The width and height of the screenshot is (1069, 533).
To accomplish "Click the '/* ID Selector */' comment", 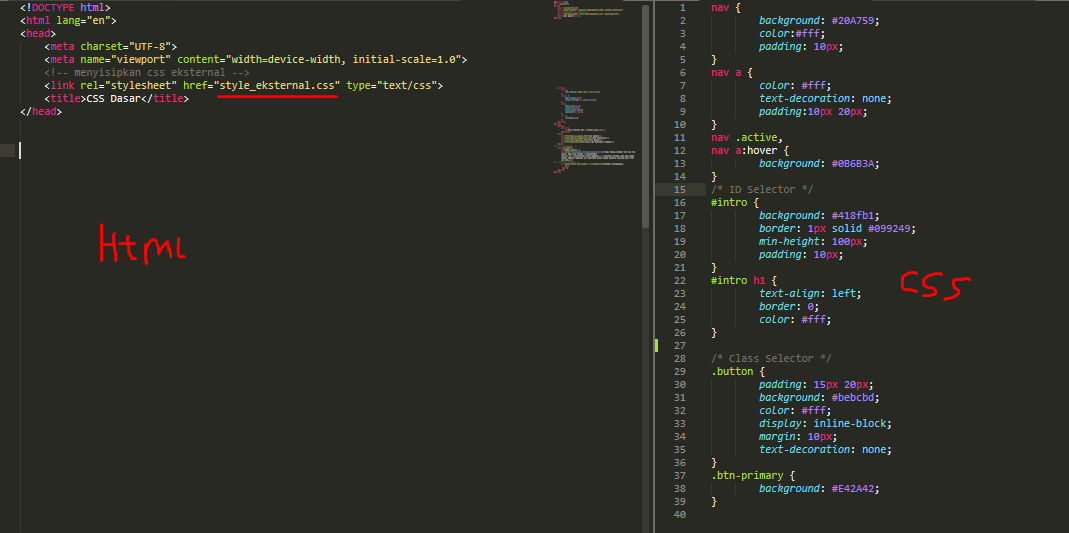I will tap(762, 189).
